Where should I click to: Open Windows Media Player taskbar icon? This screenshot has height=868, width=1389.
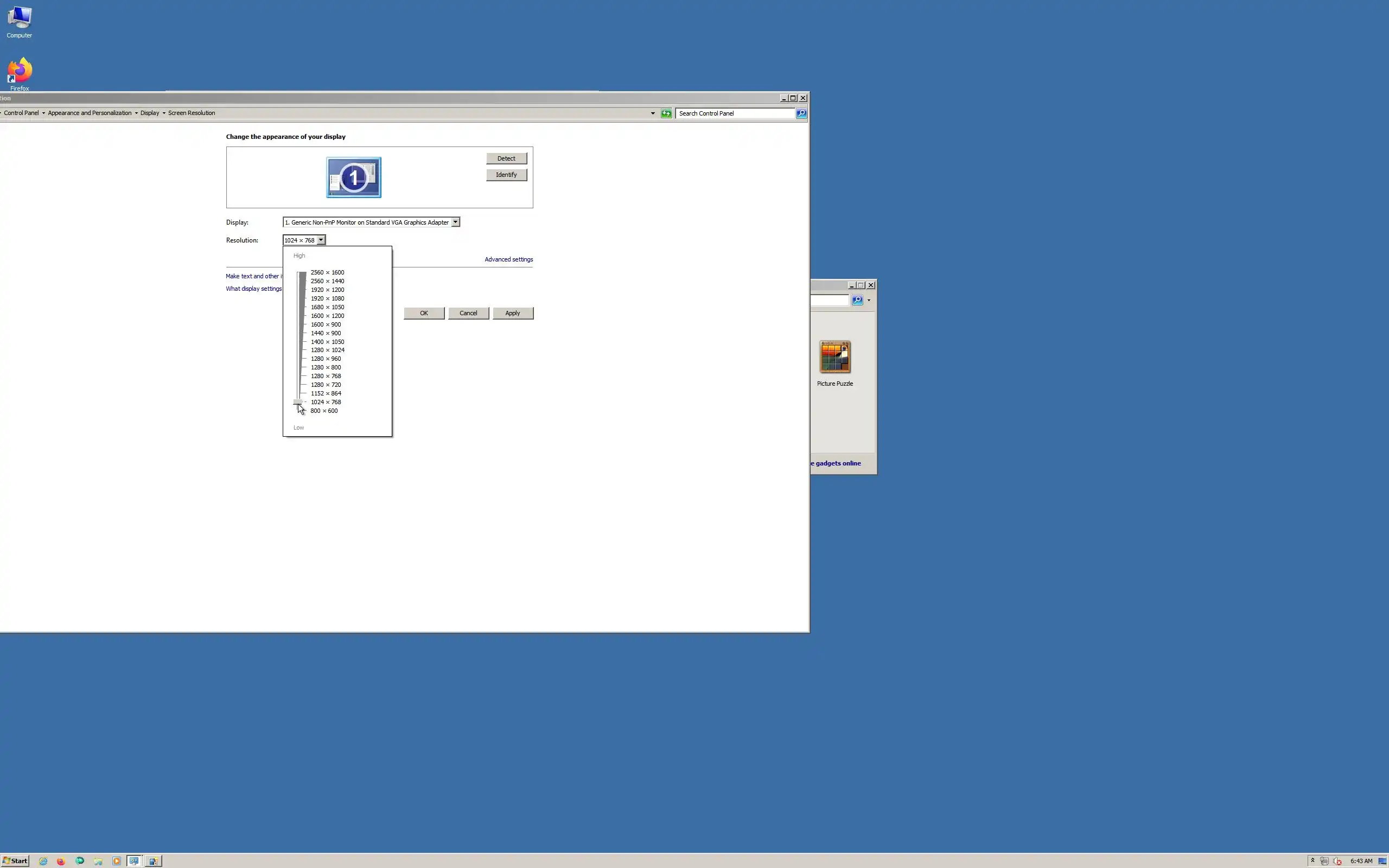coord(117,860)
